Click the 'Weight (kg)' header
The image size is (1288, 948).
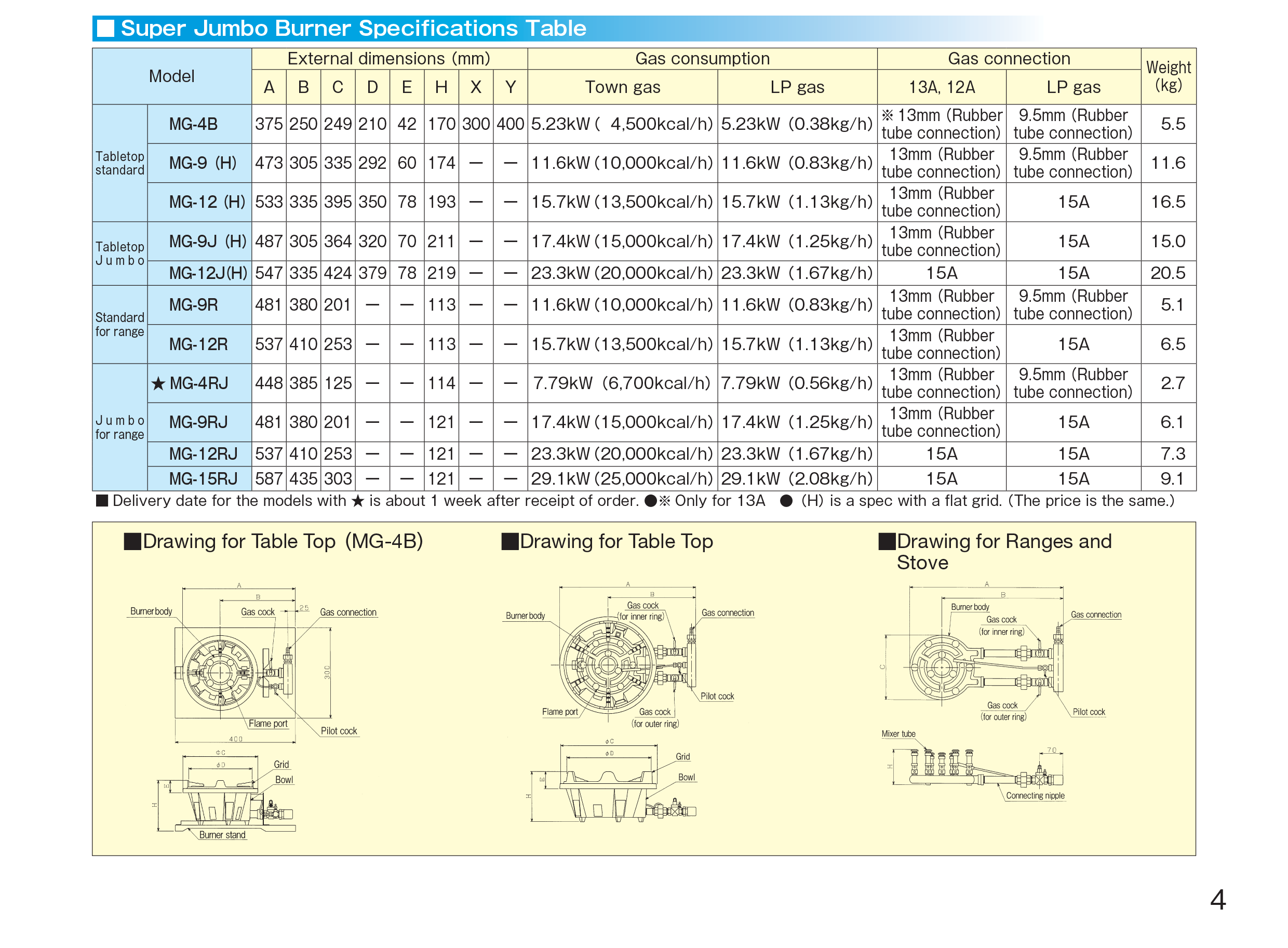pos(1168,76)
